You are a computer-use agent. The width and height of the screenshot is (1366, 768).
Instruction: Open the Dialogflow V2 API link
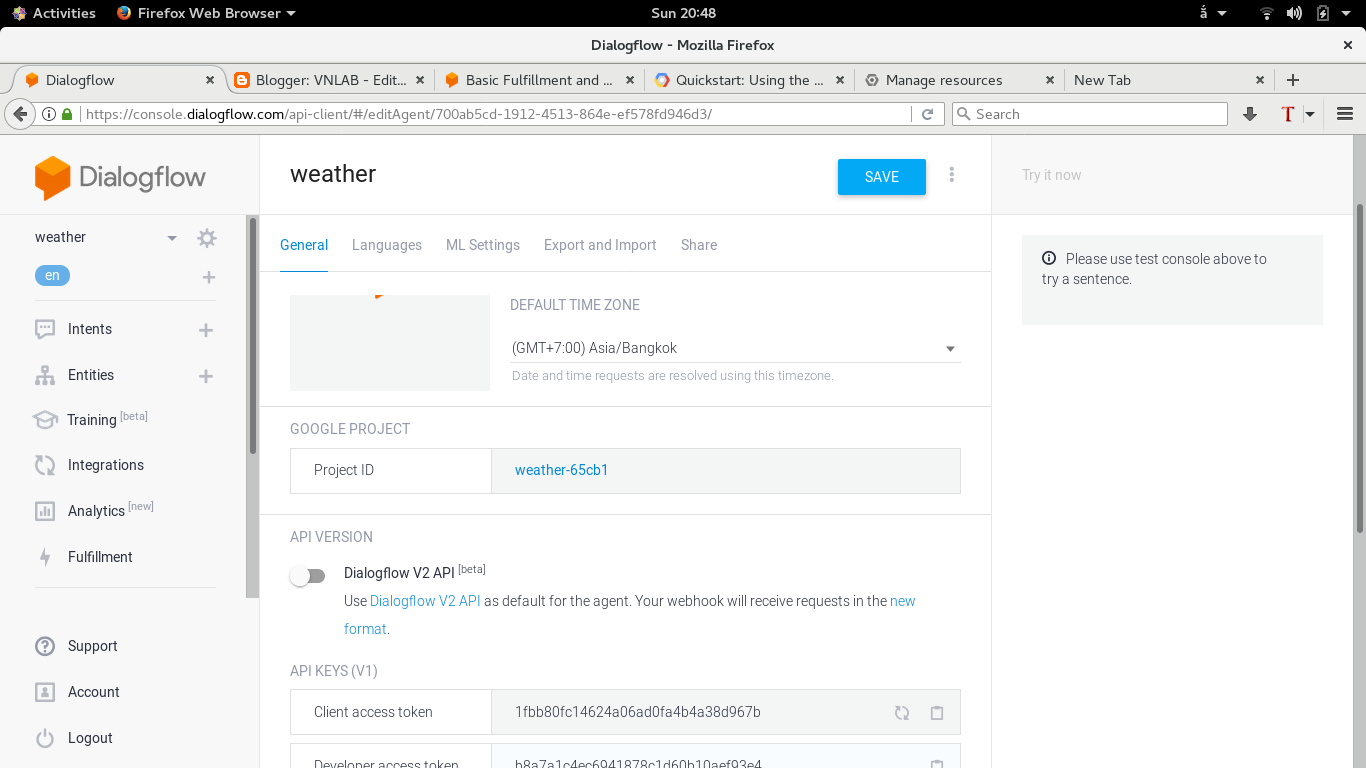point(425,601)
